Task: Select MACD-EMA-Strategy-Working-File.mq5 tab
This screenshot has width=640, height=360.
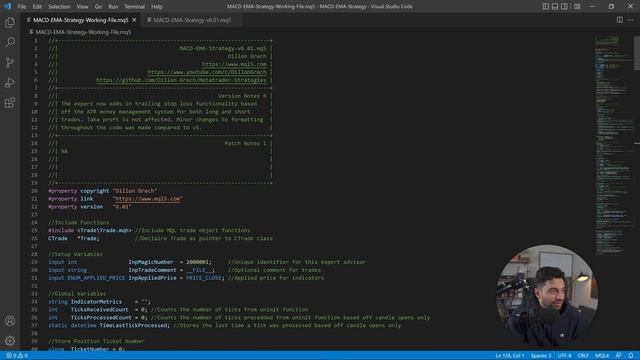Action: tap(80, 20)
